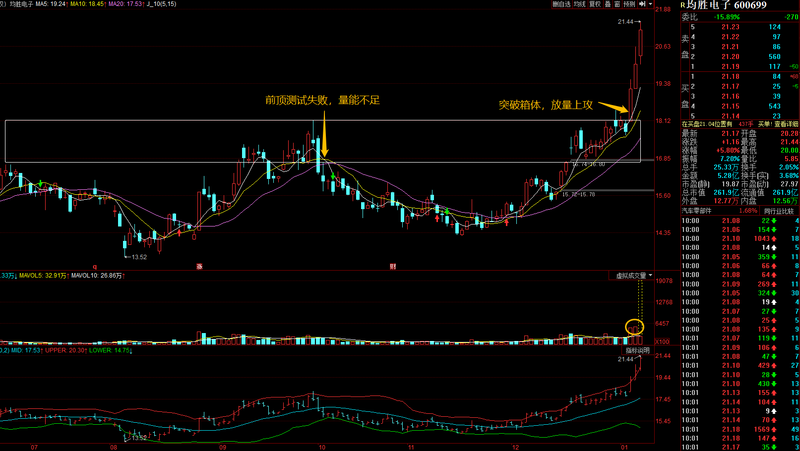800x451 pixels.
Task: Click the 前顶测试失败 annotation arrow
Action: [323, 135]
